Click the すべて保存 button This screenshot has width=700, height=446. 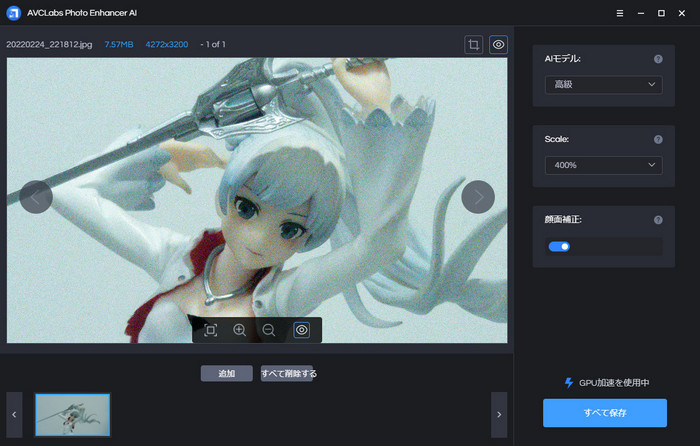coord(605,413)
